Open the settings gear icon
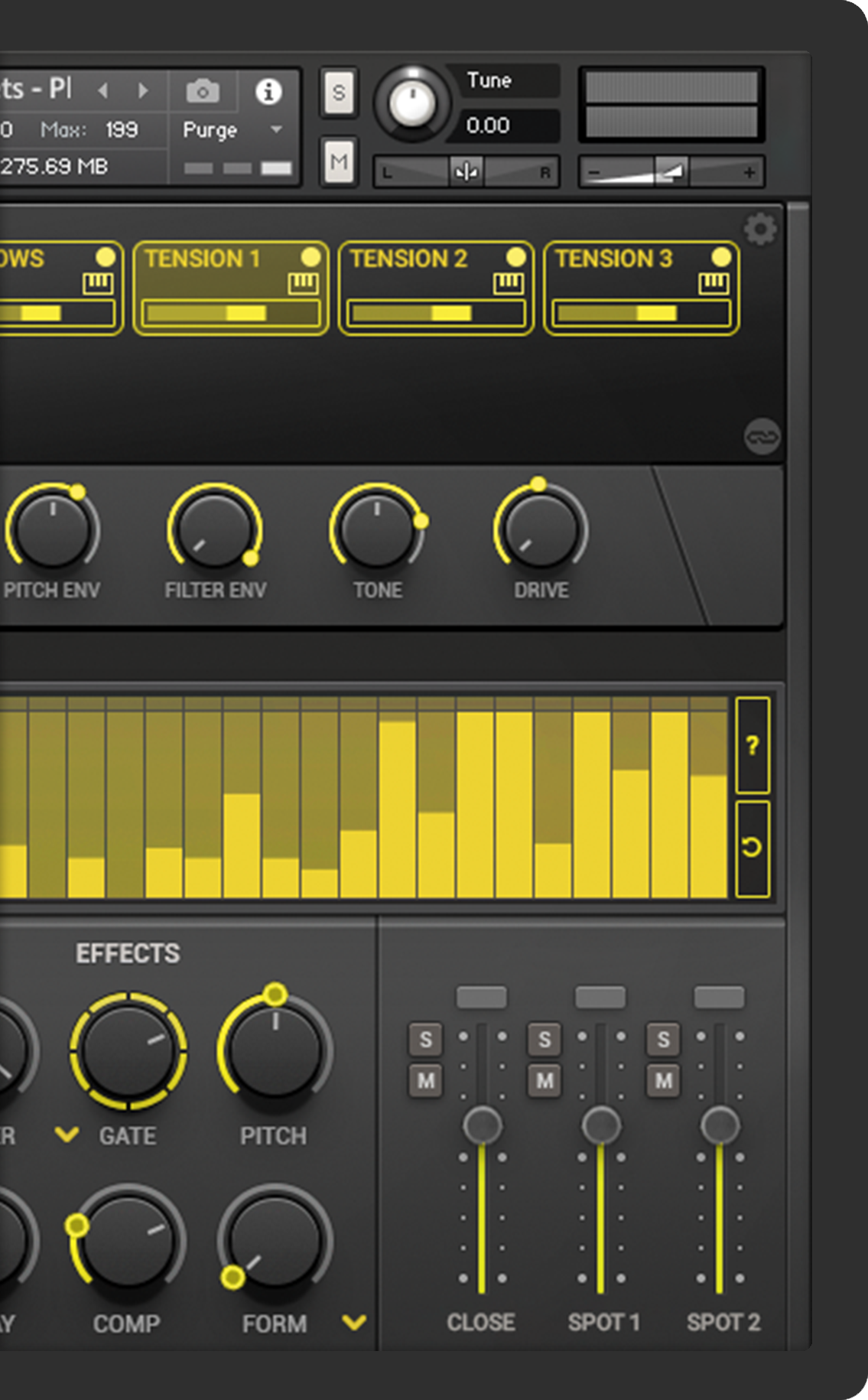 tap(759, 230)
